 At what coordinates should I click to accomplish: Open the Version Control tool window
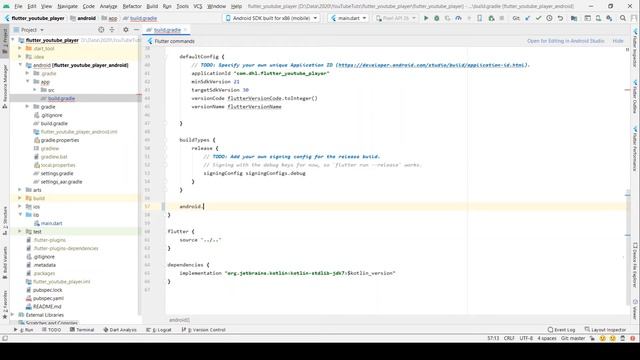tap(203, 330)
